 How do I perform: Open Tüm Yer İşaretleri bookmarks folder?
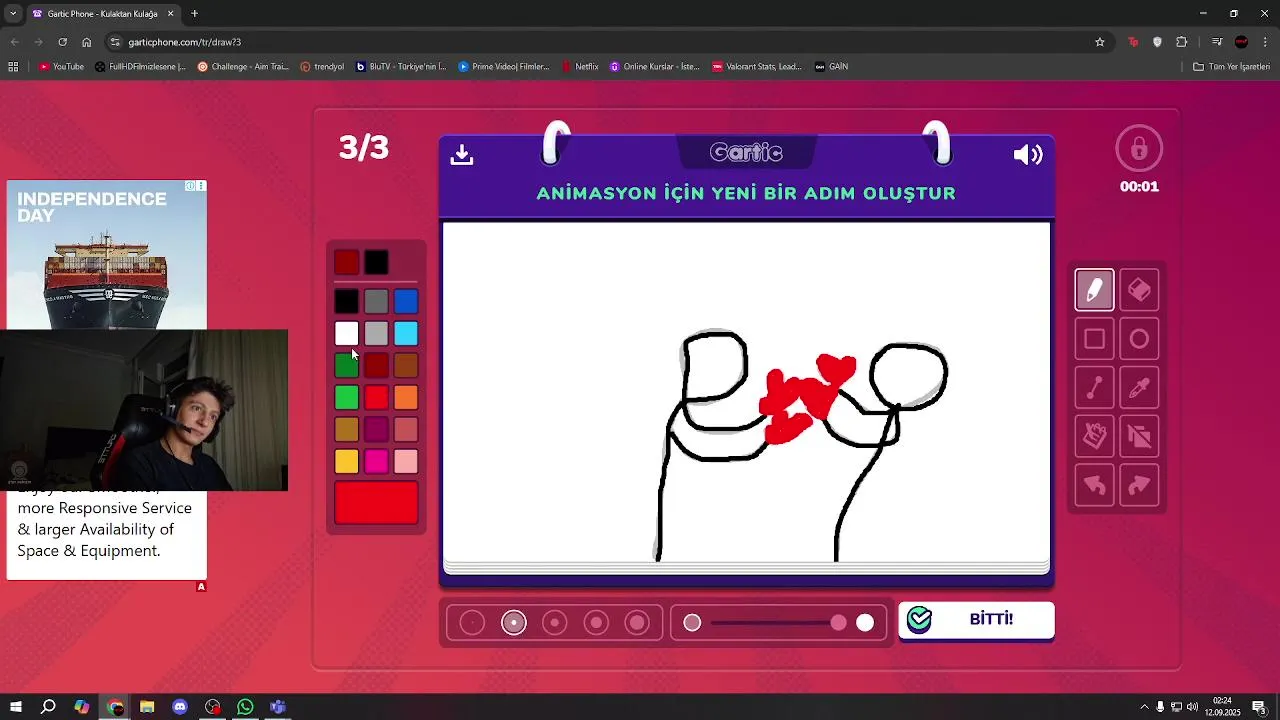coord(1231,67)
